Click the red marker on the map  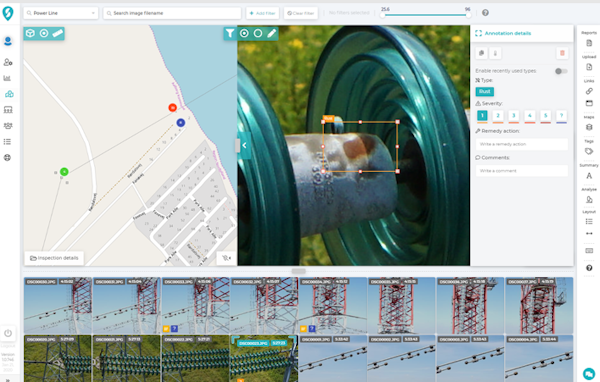(173, 108)
